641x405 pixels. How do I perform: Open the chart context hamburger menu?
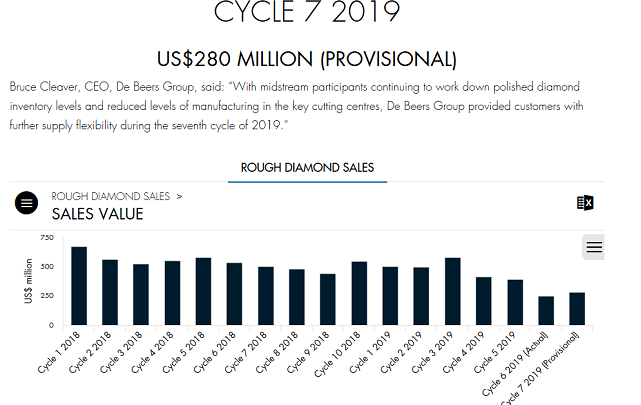click(594, 247)
